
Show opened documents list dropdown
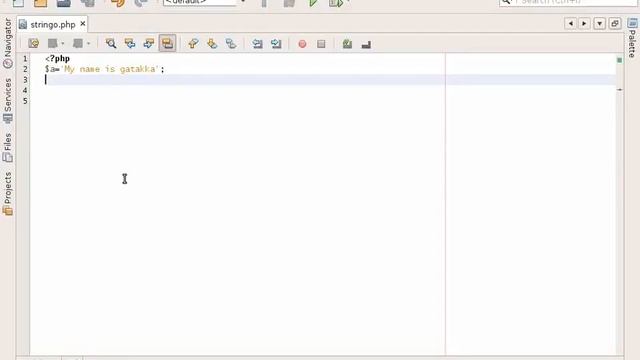tap(599, 24)
